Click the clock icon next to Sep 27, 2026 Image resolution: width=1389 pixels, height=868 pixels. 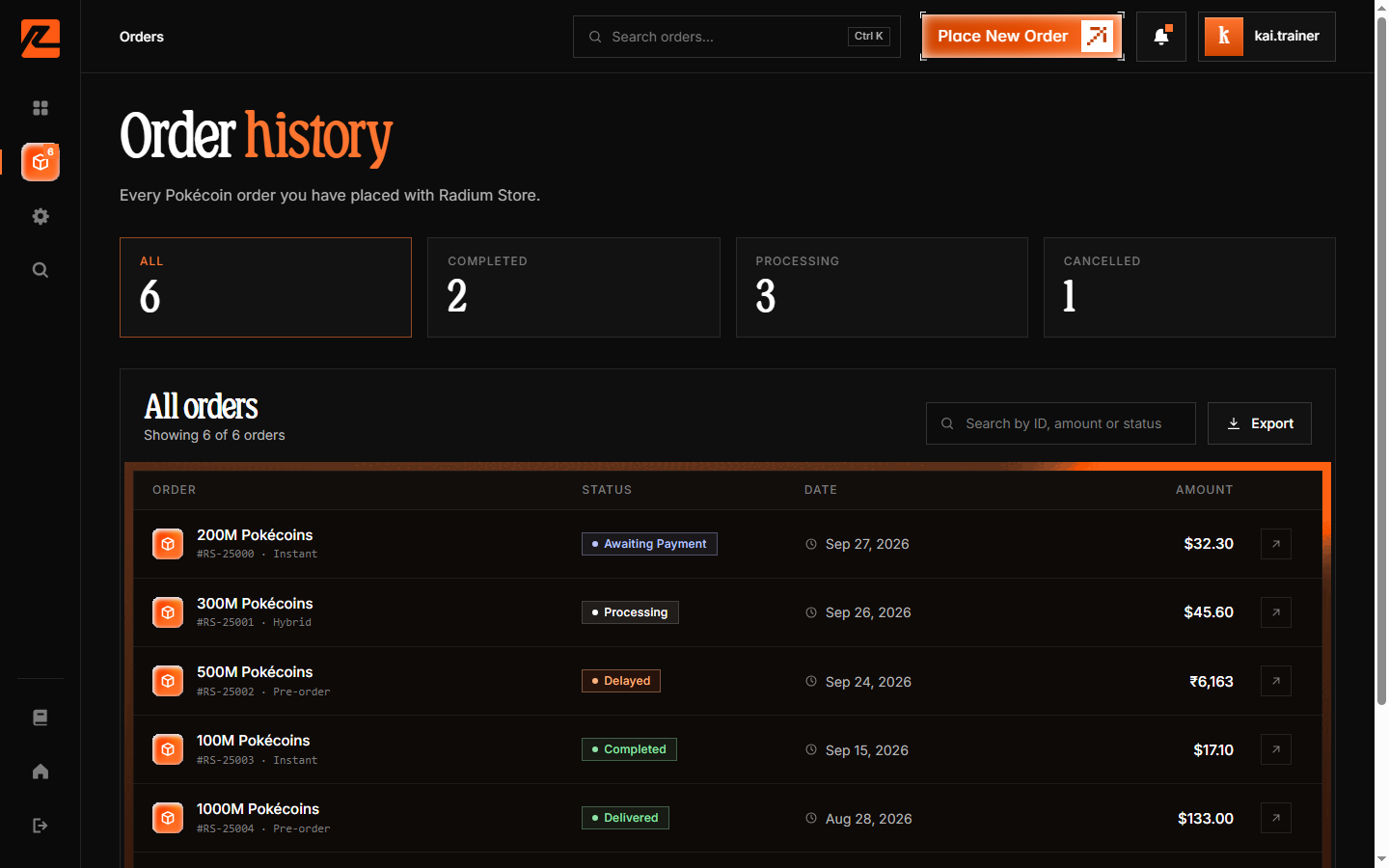point(811,544)
